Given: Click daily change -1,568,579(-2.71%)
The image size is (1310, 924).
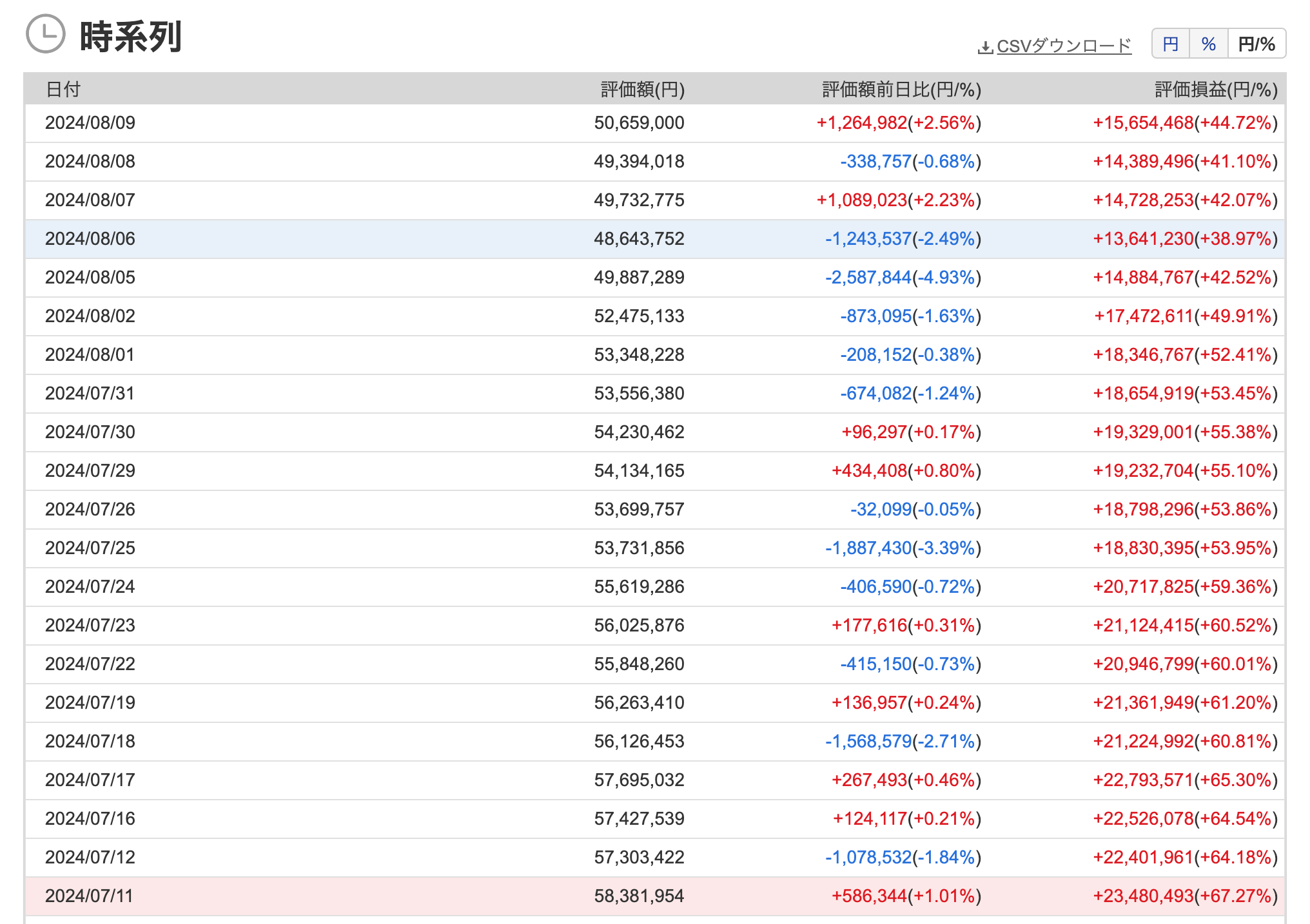Looking at the screenshot, I should pos(903,741).
